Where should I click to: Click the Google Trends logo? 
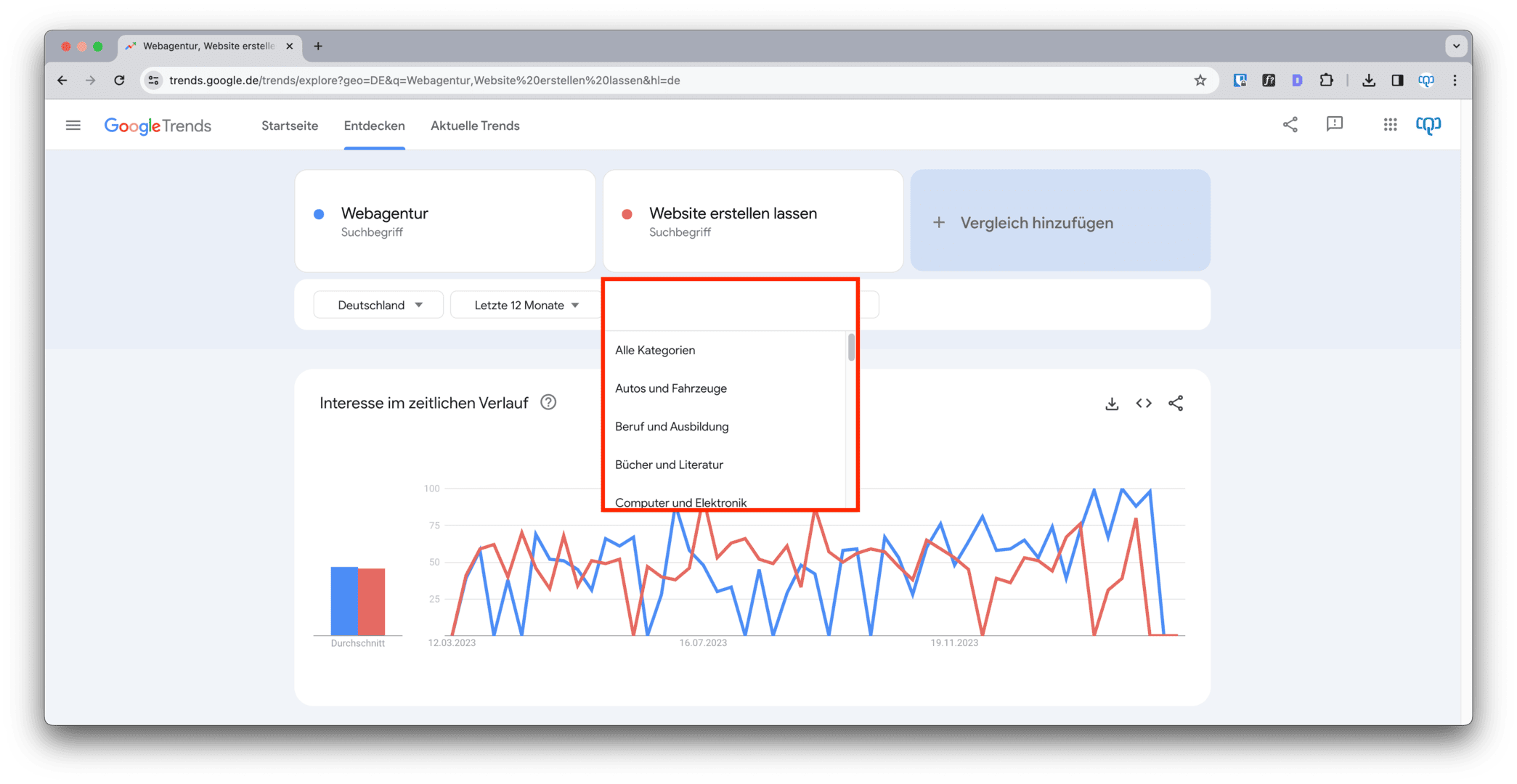coord(158,126)
